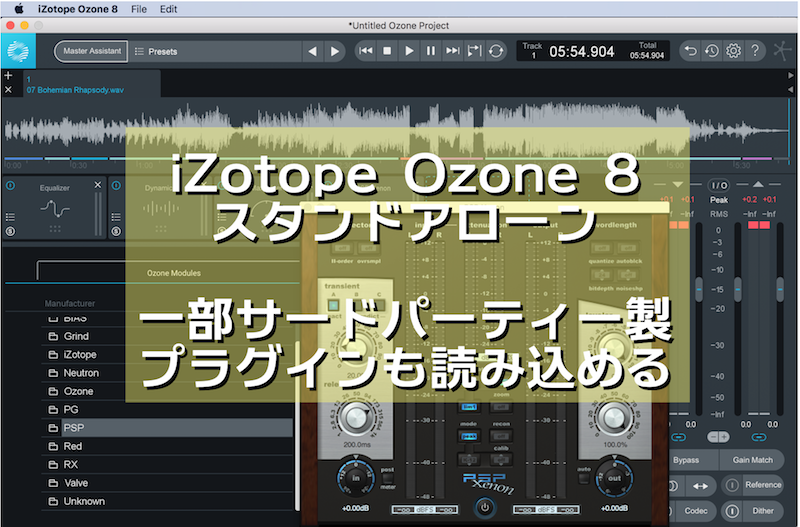800x527 pixels.
Task: Open the Edit menu
Action: pos(168,9)
